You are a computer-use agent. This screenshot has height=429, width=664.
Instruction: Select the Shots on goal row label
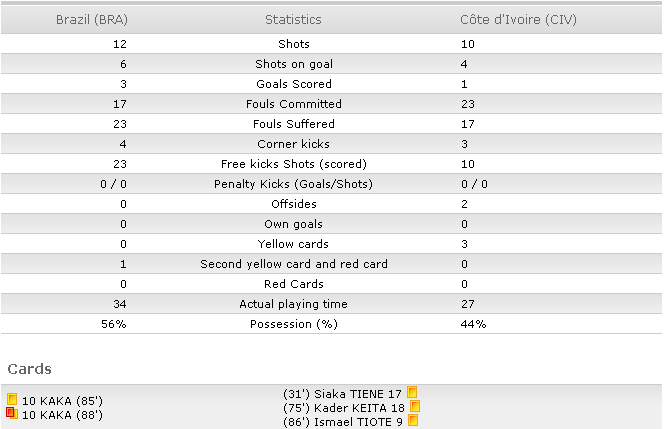[294, 64]
